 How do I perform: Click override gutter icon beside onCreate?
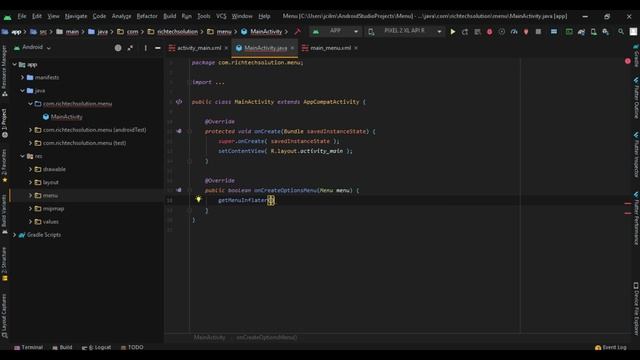coord(179,131)
